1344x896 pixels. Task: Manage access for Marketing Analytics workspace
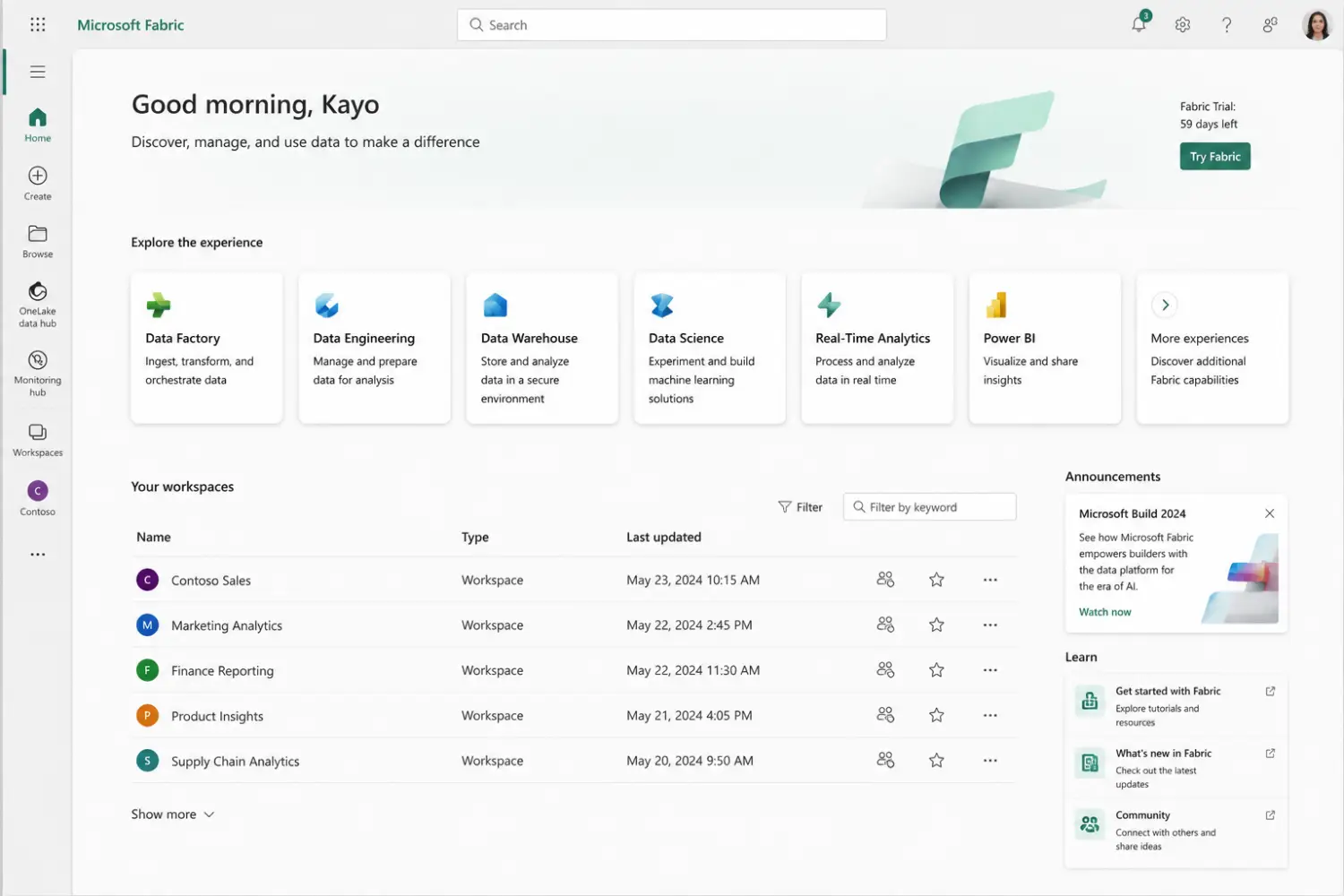885,625
